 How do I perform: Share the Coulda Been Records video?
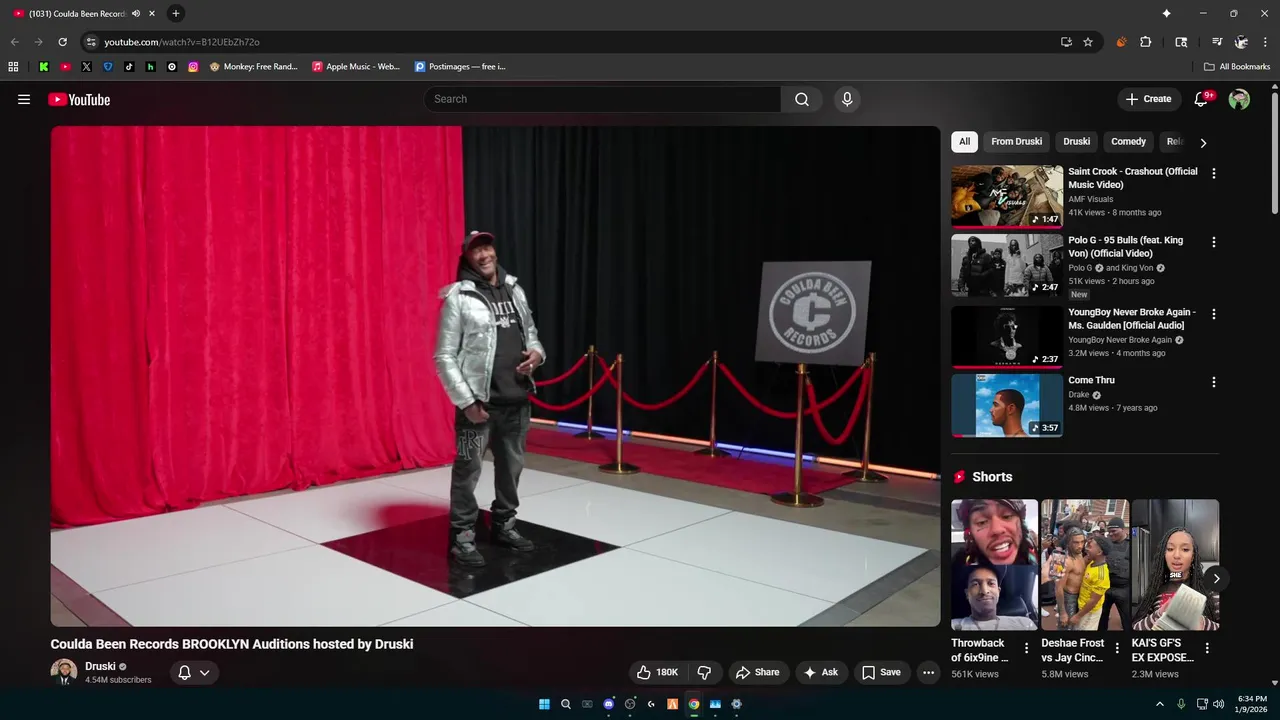[757, 672]
